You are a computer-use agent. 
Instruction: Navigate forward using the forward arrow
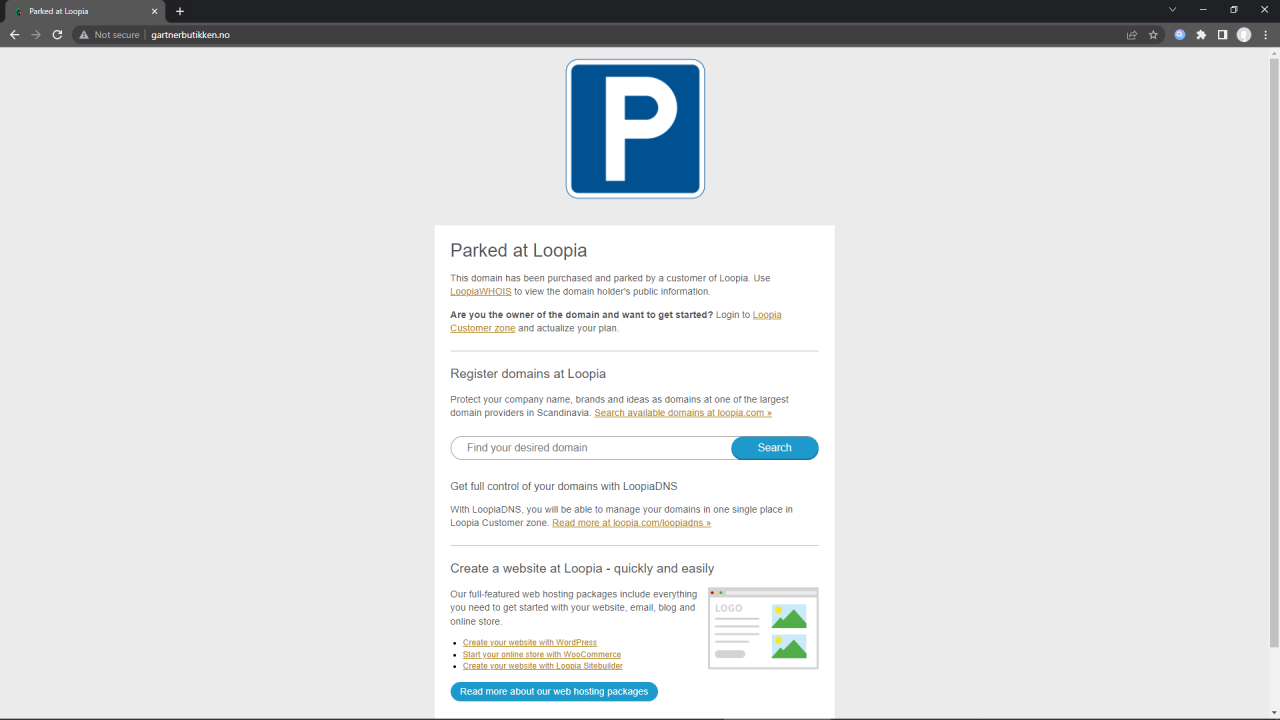point(35,34)
